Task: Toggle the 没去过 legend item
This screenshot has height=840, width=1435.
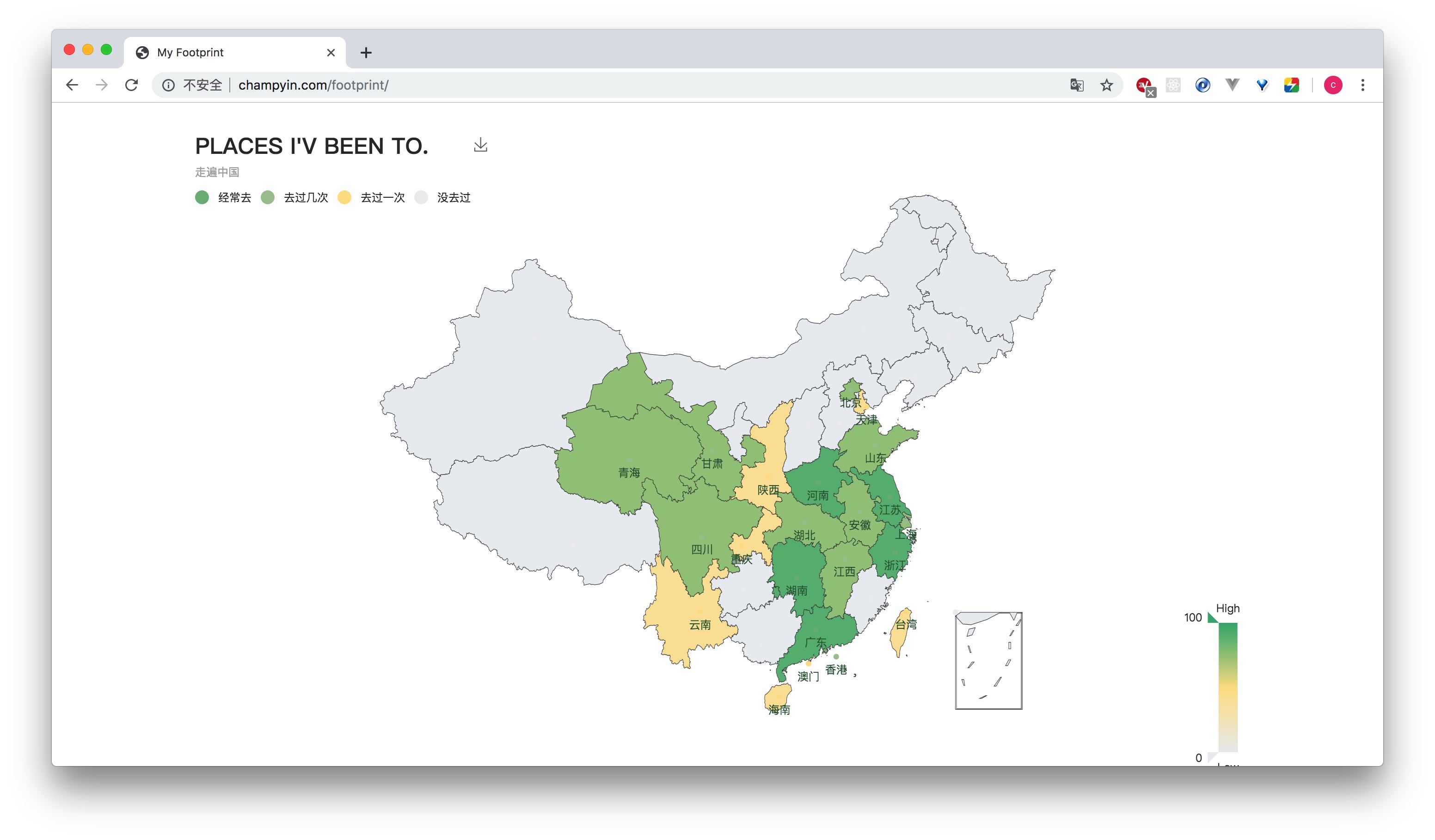Action: point(444,197)
